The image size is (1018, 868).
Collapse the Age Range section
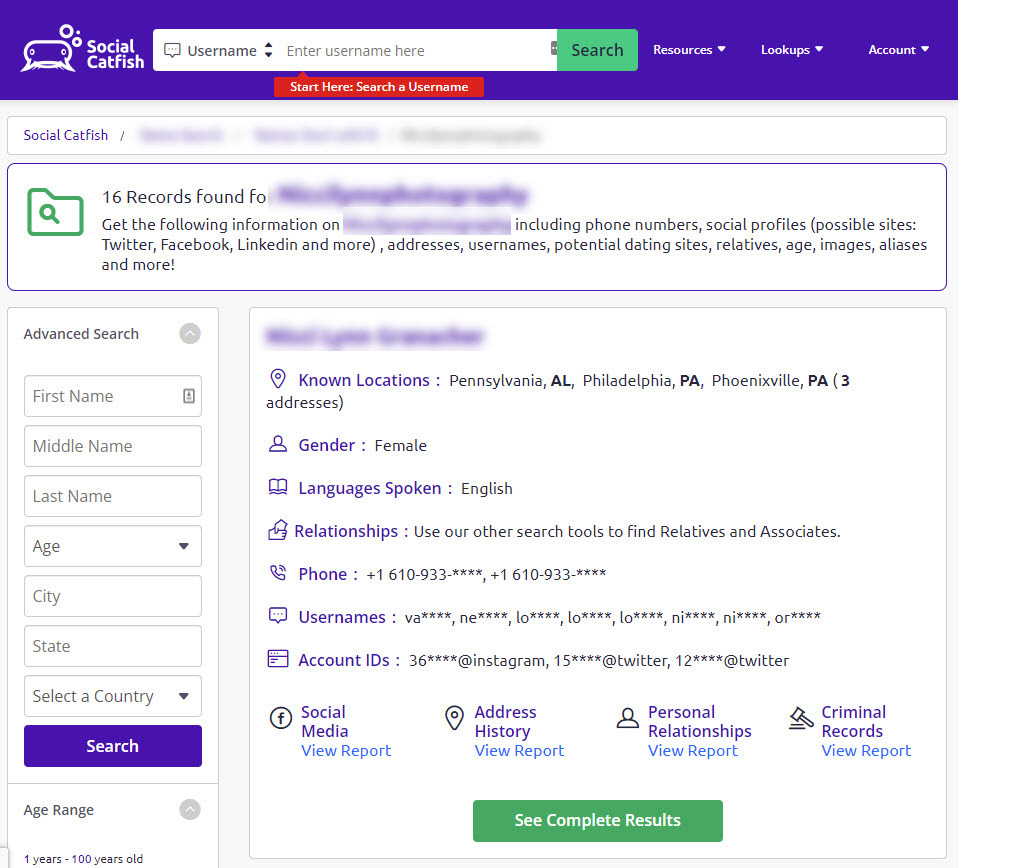(190, 810)
